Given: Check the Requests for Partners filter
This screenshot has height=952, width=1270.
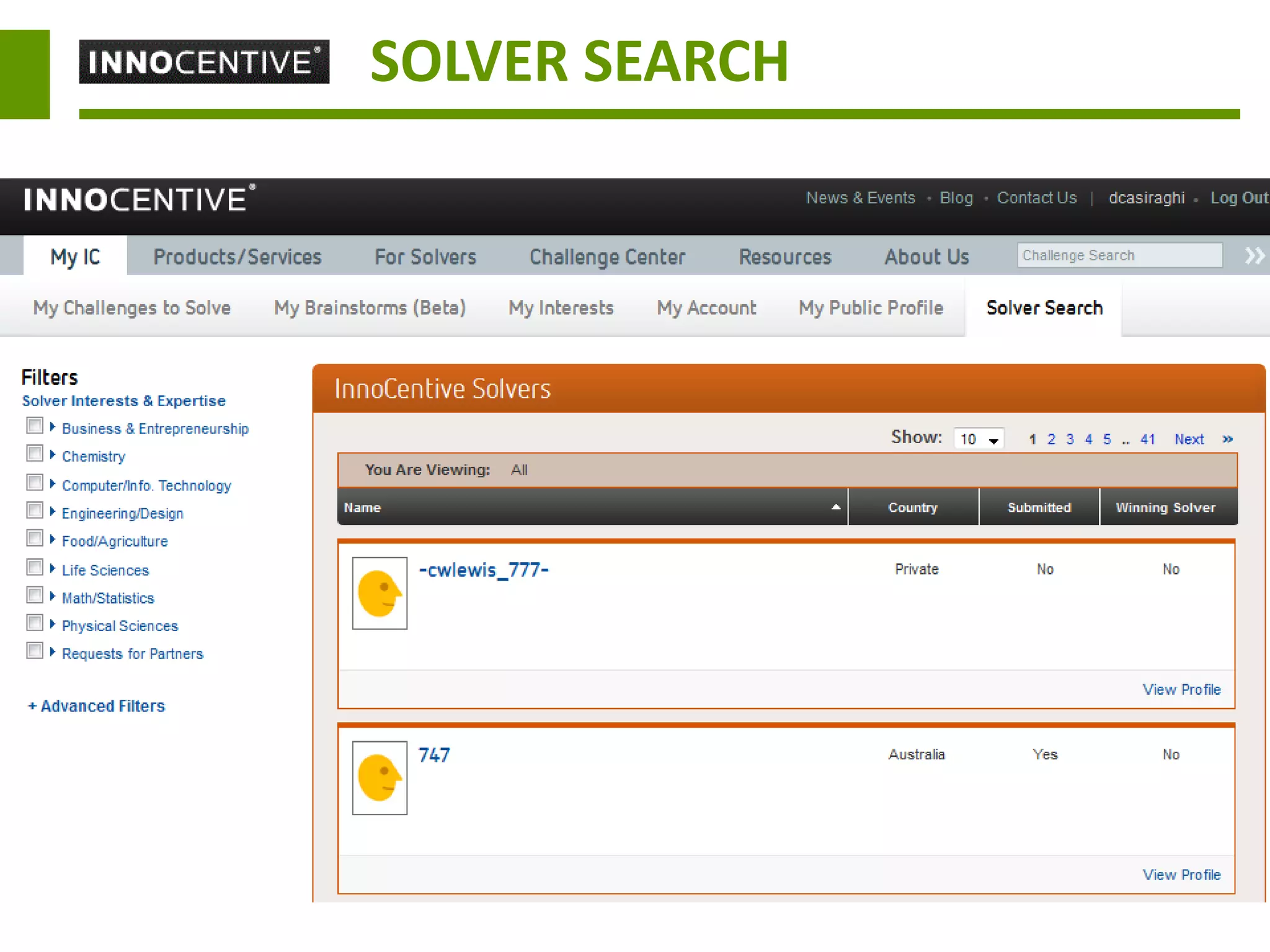Looking at the screenshot, I should (35, 651).
